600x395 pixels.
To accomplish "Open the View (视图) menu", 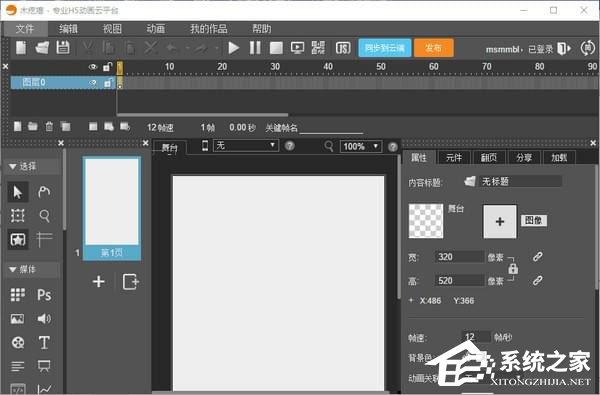I will click(x=112, y=29).
